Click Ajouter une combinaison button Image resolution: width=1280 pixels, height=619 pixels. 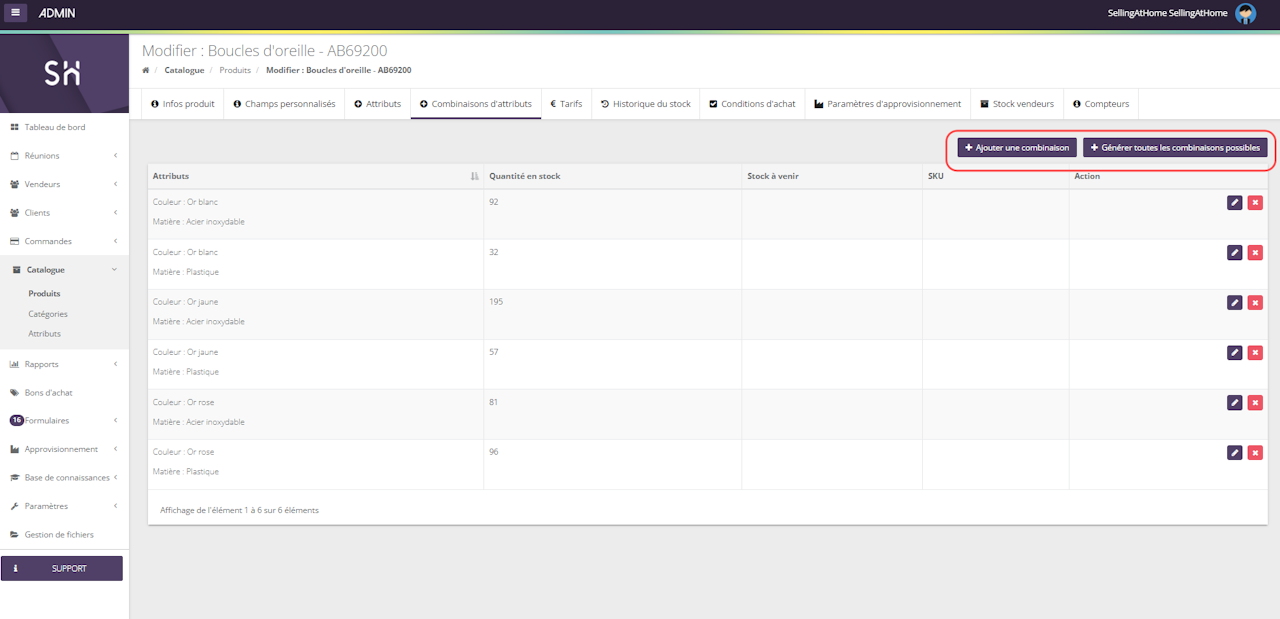[1016, 148]
